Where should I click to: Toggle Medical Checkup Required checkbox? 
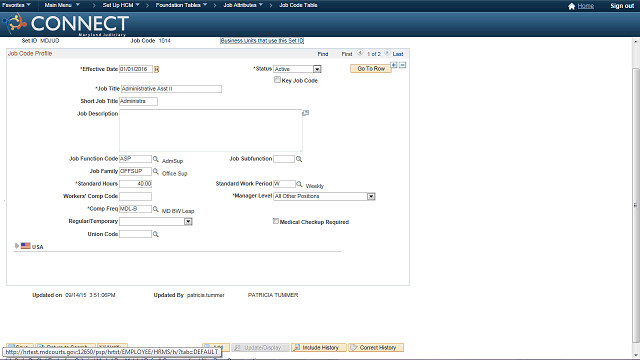(x=276, y=221)
